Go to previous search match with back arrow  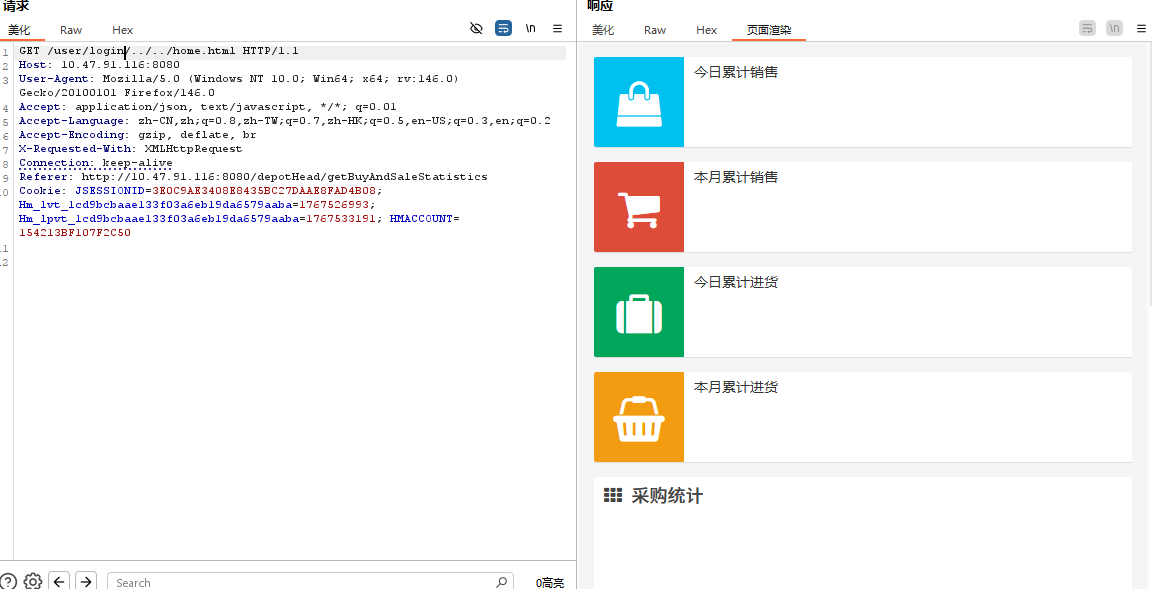(x=59, y=581)
